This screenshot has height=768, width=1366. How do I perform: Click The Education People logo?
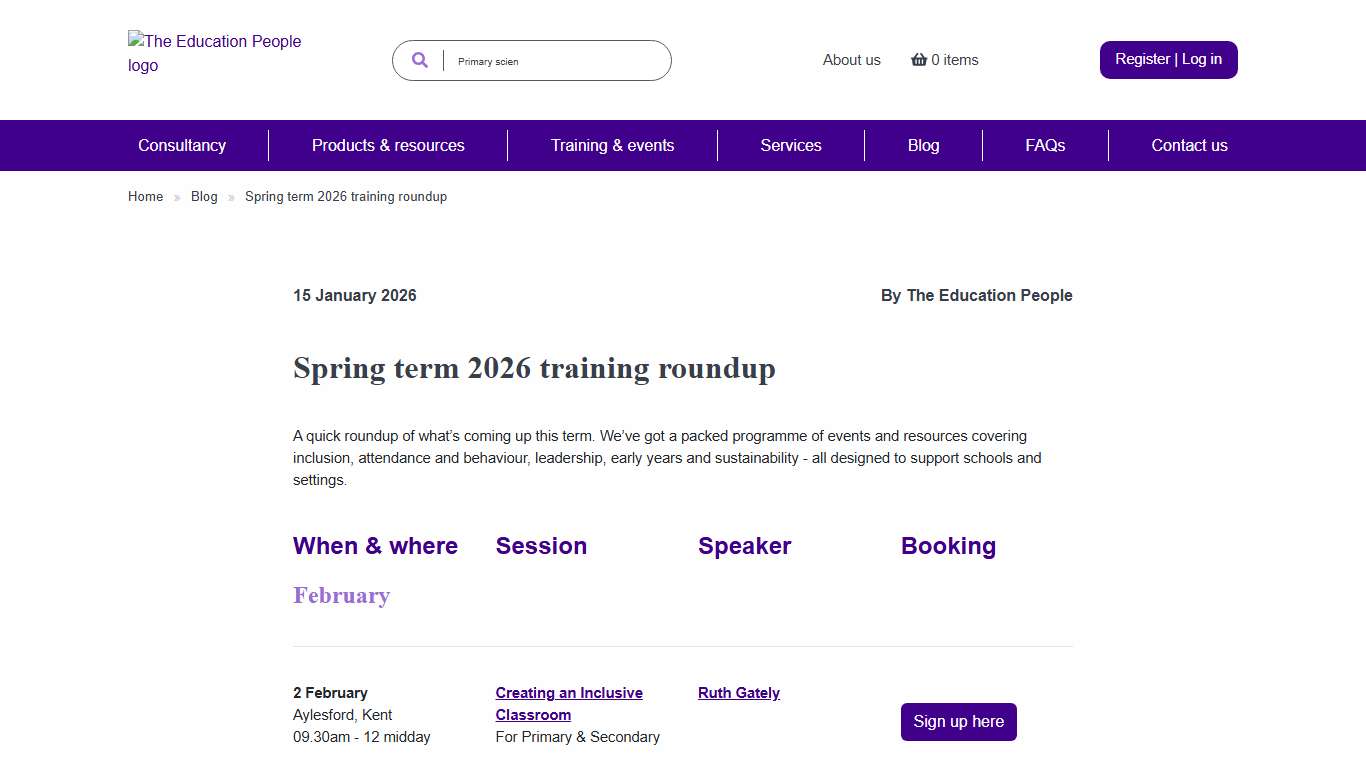(214, 53)
